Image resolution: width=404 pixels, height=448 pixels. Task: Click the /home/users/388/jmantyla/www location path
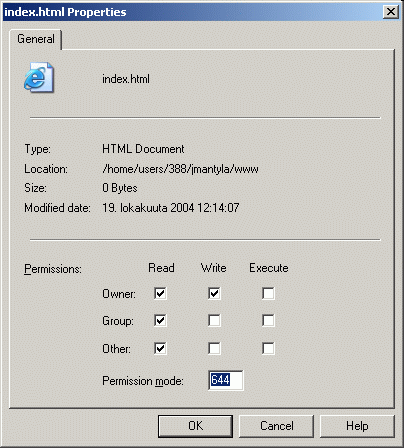click(x=180, y=169)
